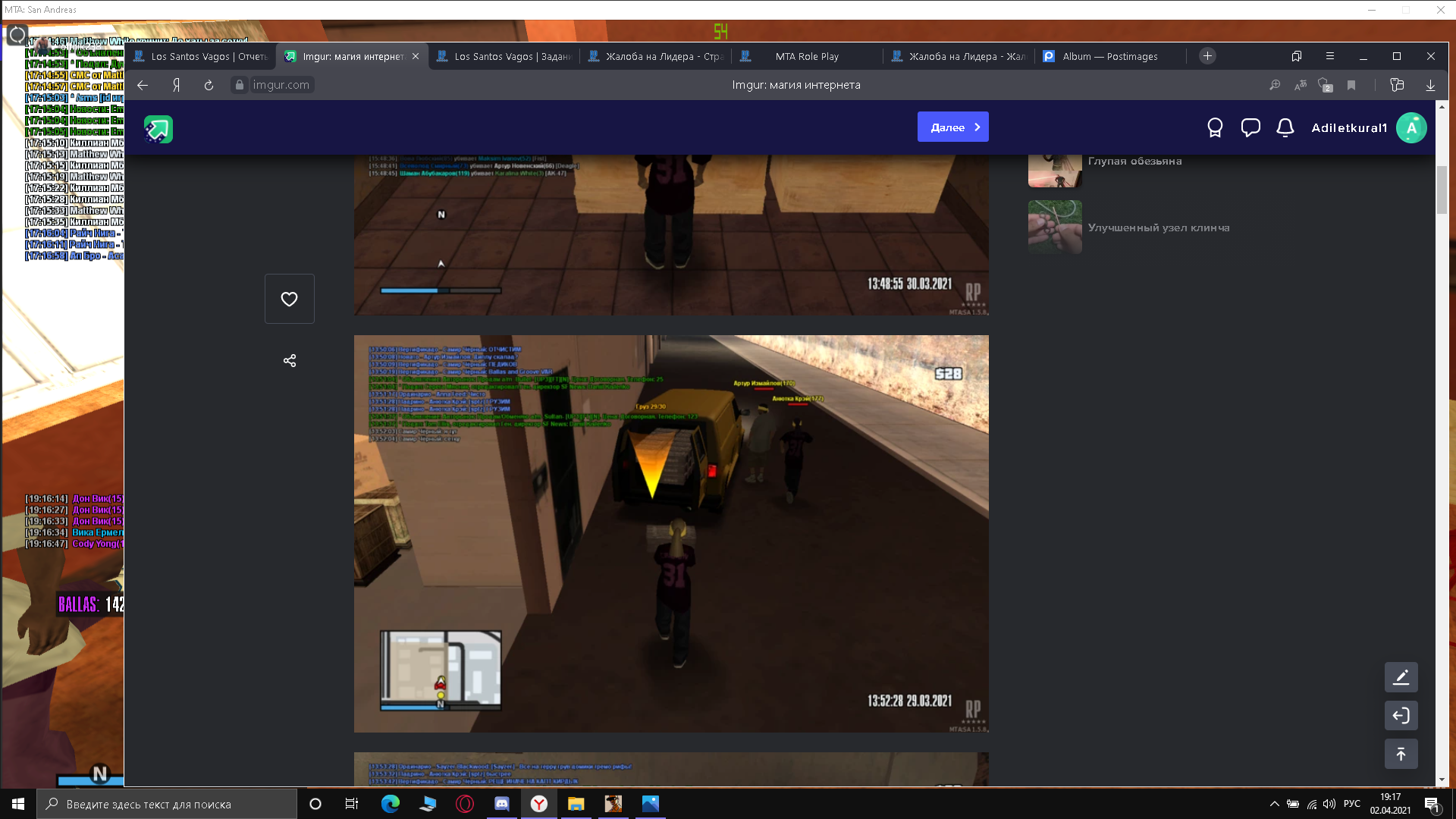Switch to MTA Role Play tab

[806, 56]
